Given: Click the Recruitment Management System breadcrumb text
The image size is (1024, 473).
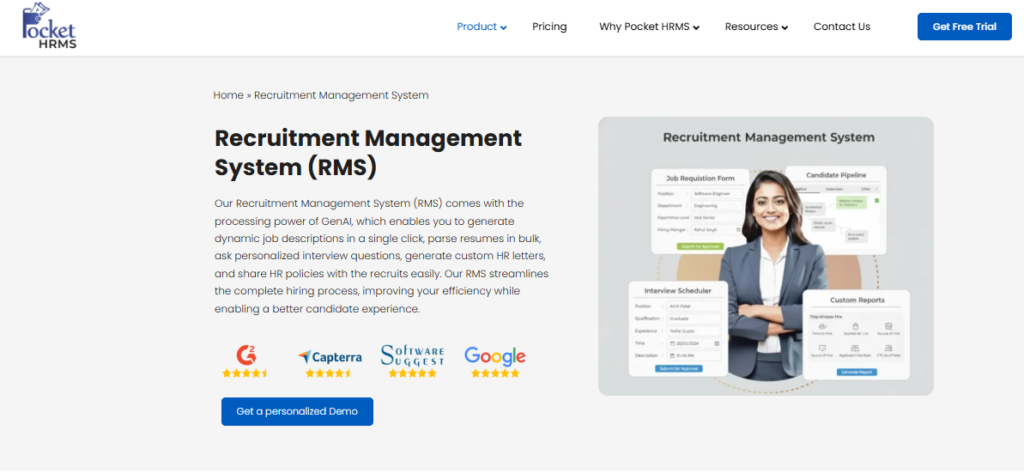Looking at the screenshot, I should tap(341, 95).
